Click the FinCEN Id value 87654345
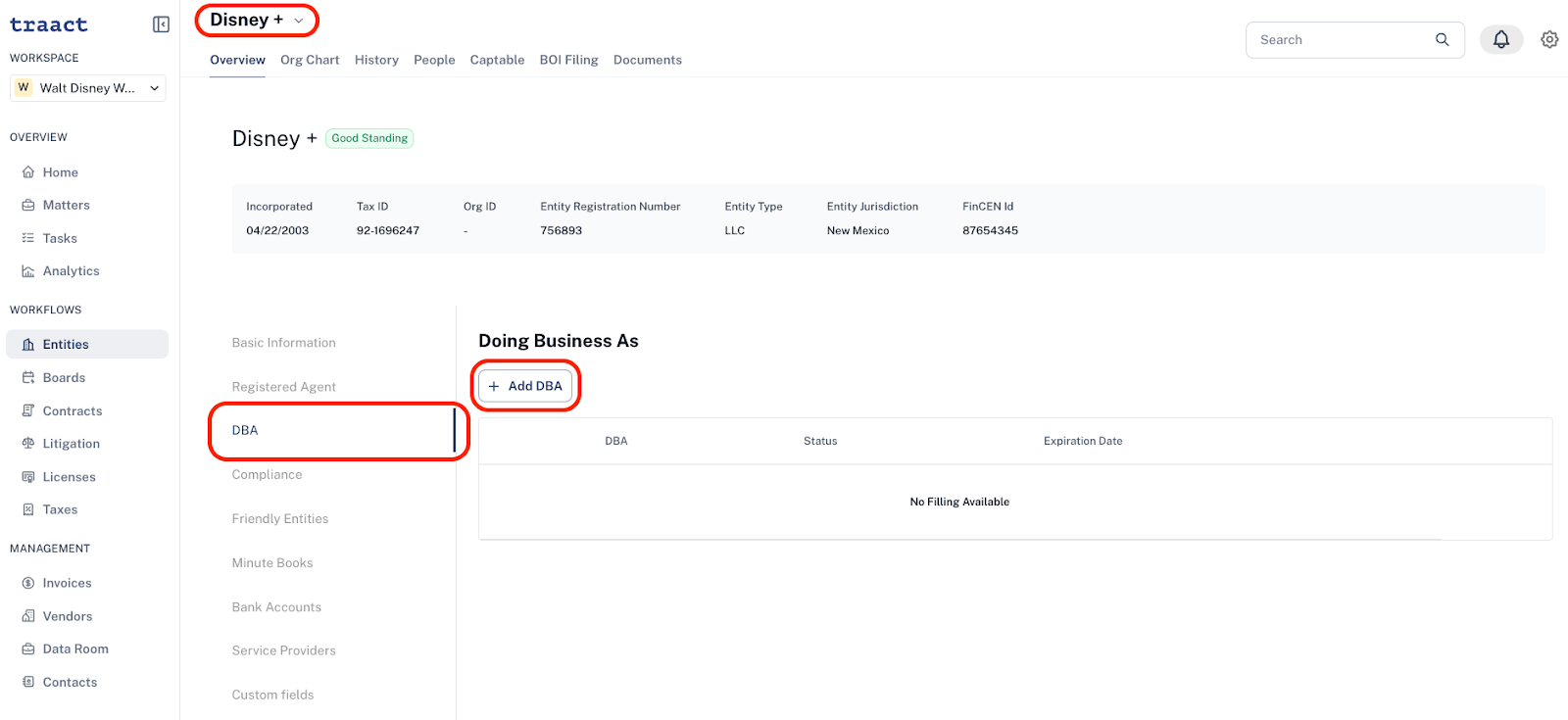This screenshot has height=720, width=1568. (990, 231)
